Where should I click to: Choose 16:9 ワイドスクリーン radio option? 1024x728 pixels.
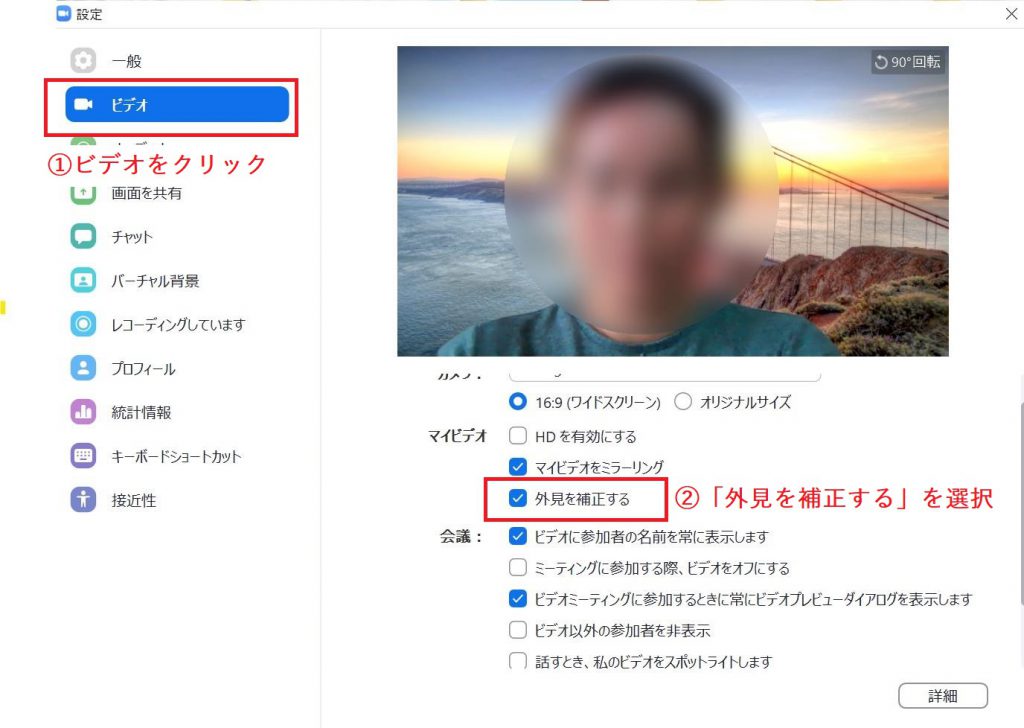518,402
